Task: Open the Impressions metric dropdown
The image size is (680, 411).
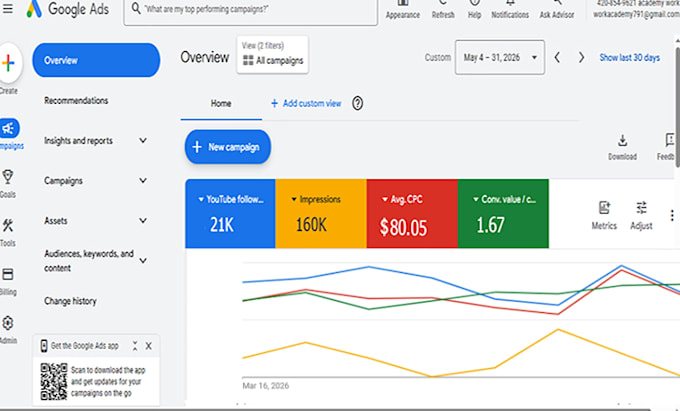Action: click(x=316, y=199)
